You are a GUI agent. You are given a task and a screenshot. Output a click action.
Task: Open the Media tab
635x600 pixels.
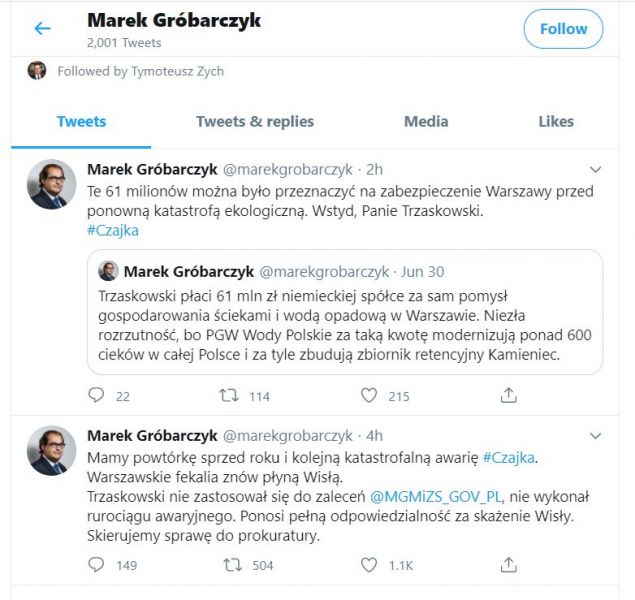pyautogui.click(x=426, y=122)
